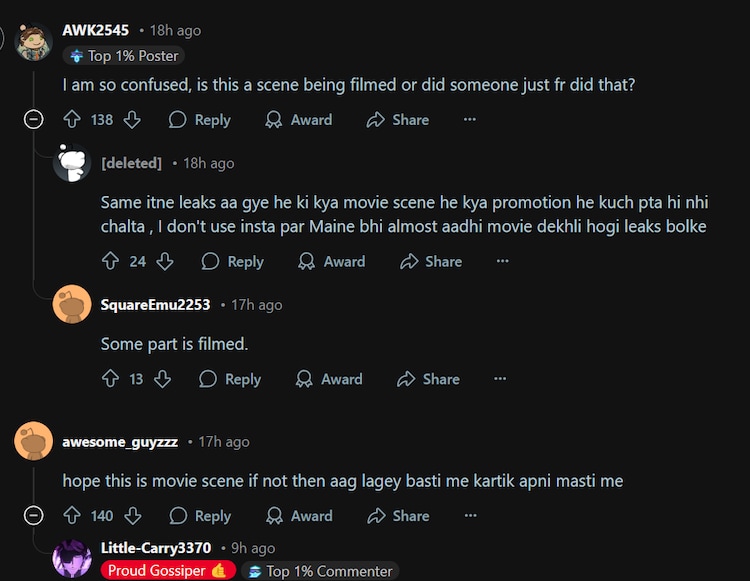
Task: Upvote awesome_guyzzz's comment
Action: (x=72, y=516)
